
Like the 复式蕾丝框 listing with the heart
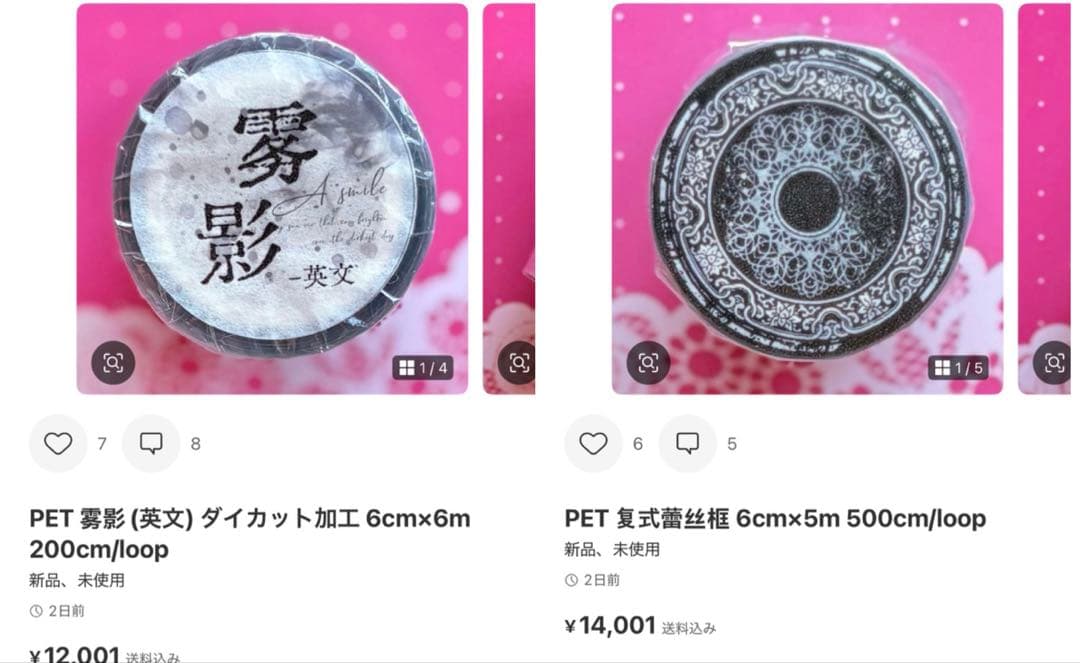[x=593, y=443]
